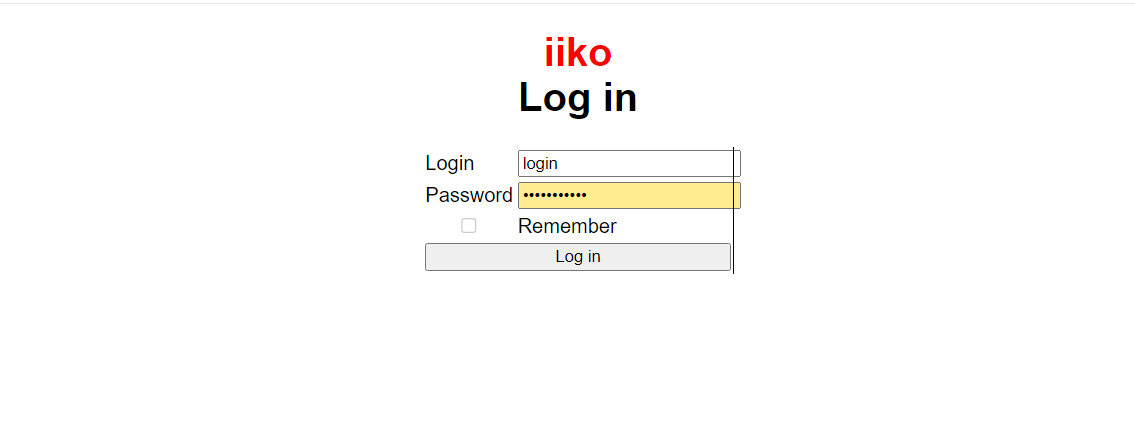Enable the Remember checkbox
This screenshot has height=431, width=1135.
point(468,226)
